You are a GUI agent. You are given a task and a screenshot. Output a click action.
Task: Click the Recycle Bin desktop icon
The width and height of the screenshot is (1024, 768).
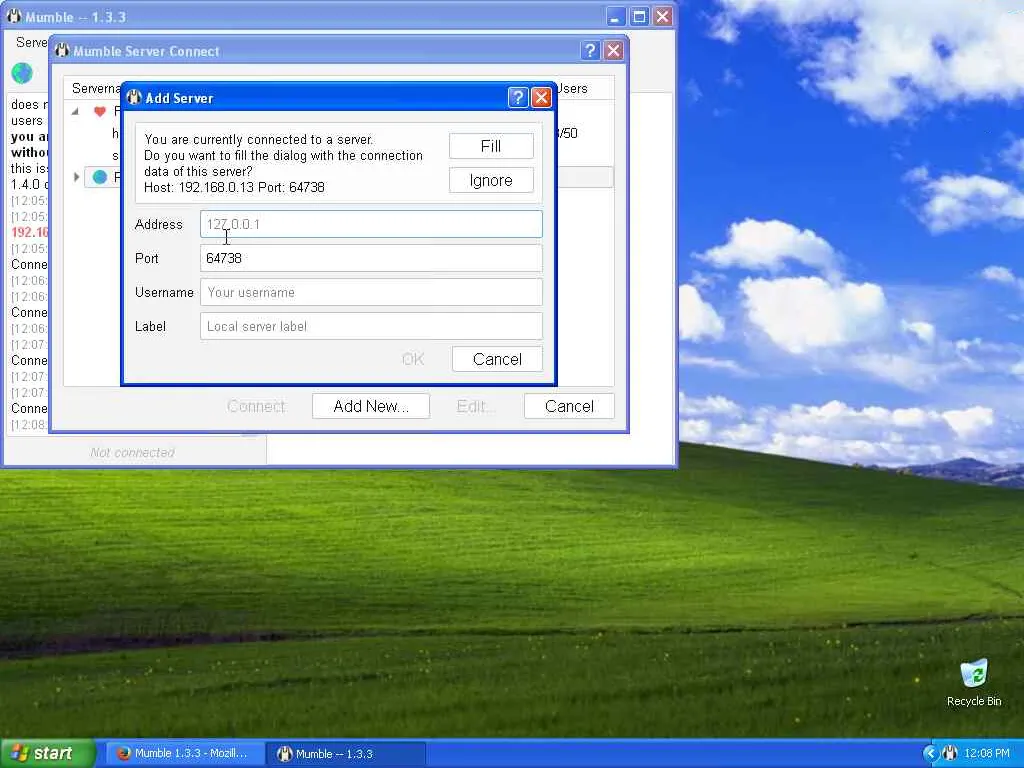click(x=974, y=683)
